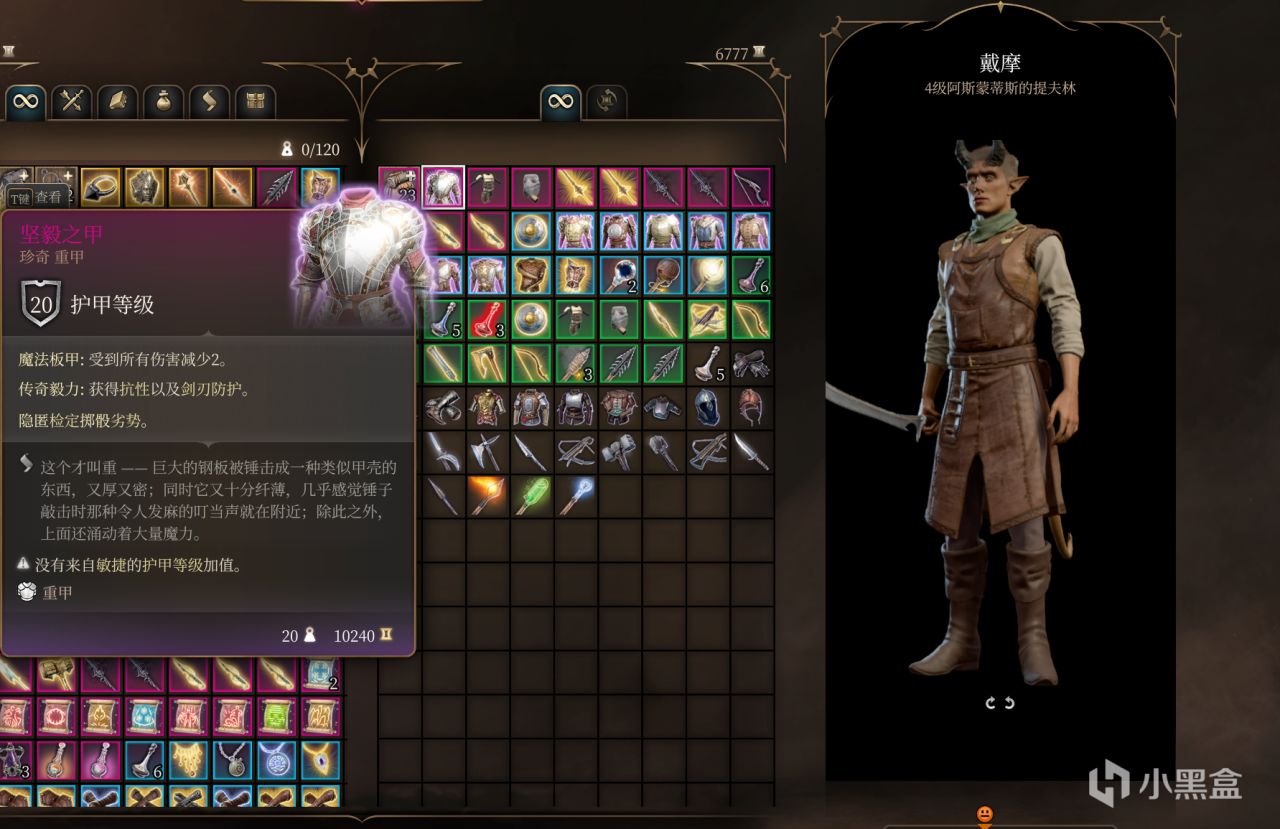Screen dimensions: 1280x829
Task: Open the treasure chest filter tab
Action: pyautogui.click(x=256, y=100)
